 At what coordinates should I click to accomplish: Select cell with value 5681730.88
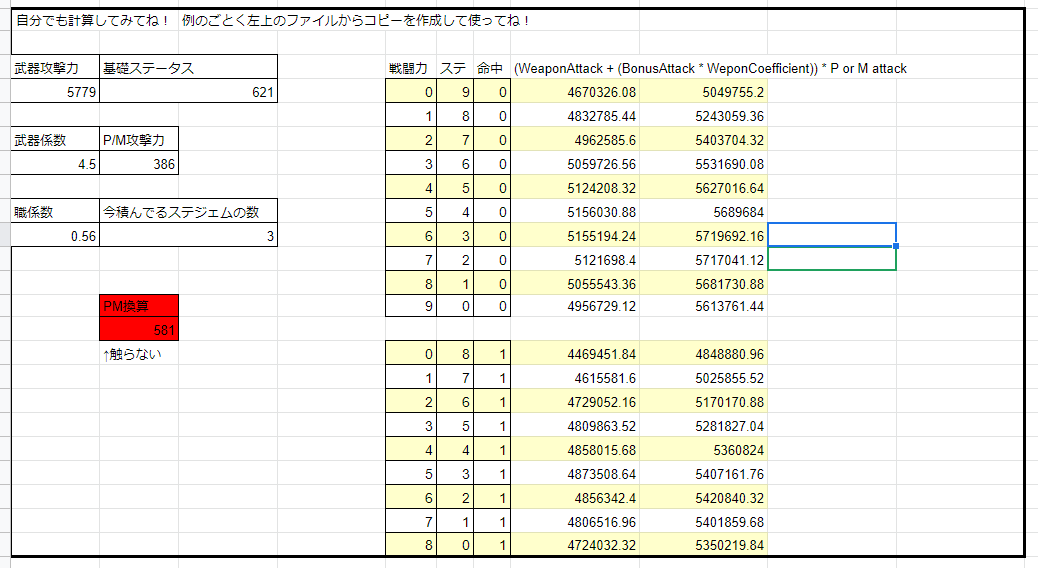point(703,283)
